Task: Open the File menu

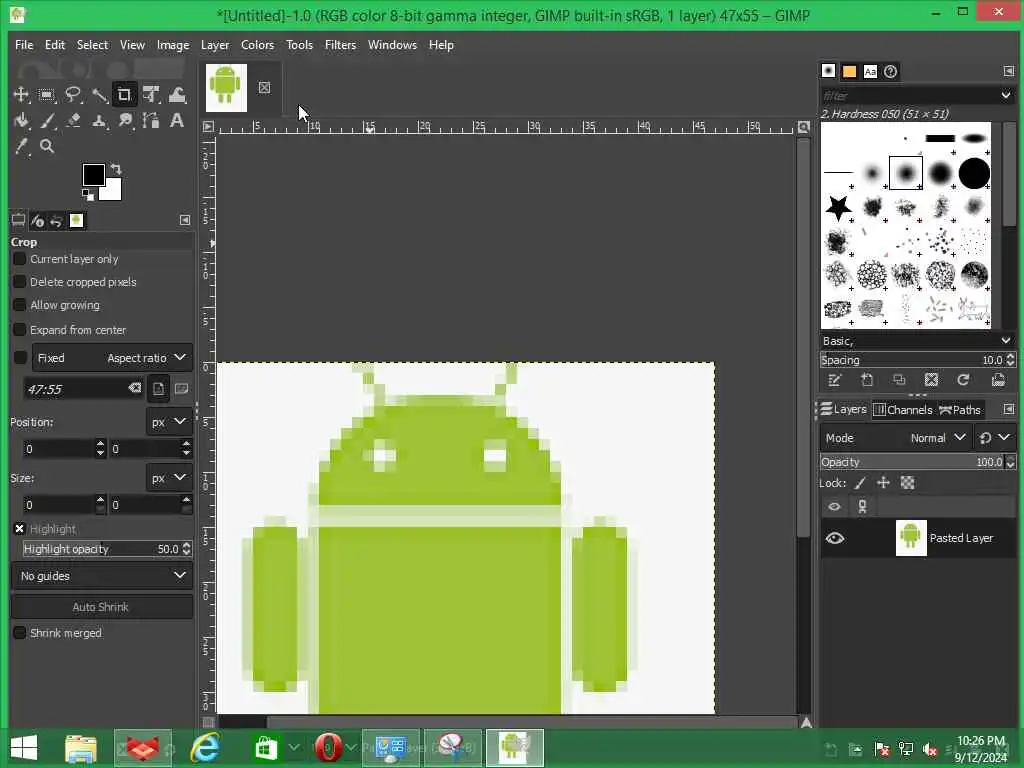Action: (24, 45)
